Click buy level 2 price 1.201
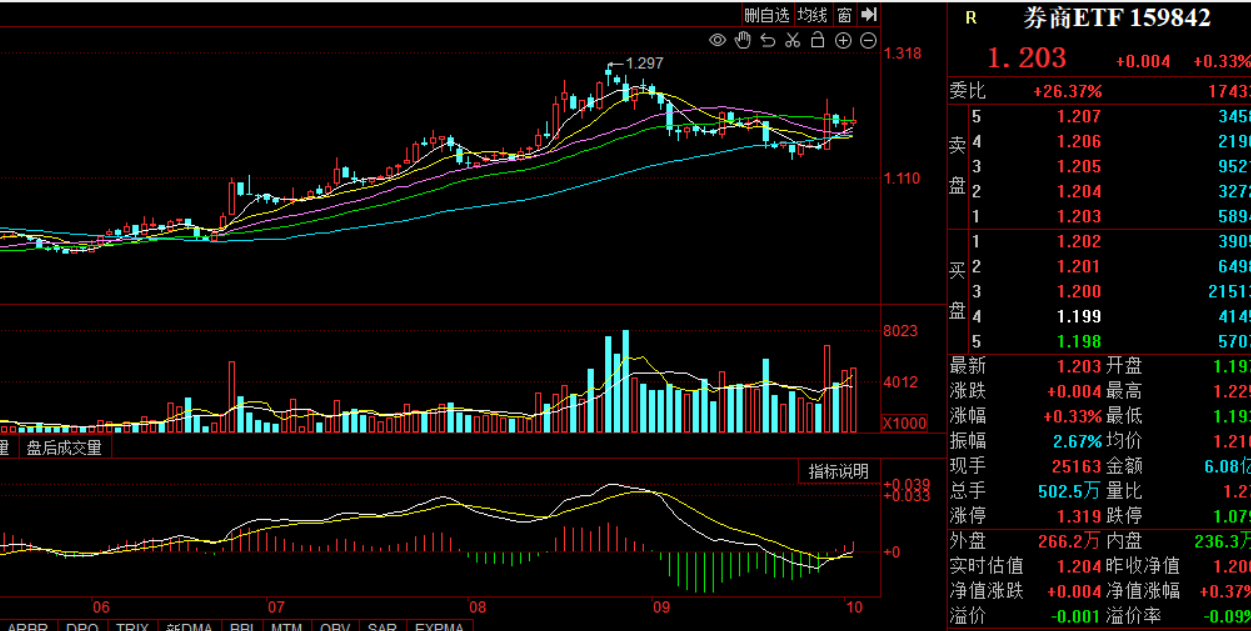The image size is (1251, 631). (x=1079, y=266)
